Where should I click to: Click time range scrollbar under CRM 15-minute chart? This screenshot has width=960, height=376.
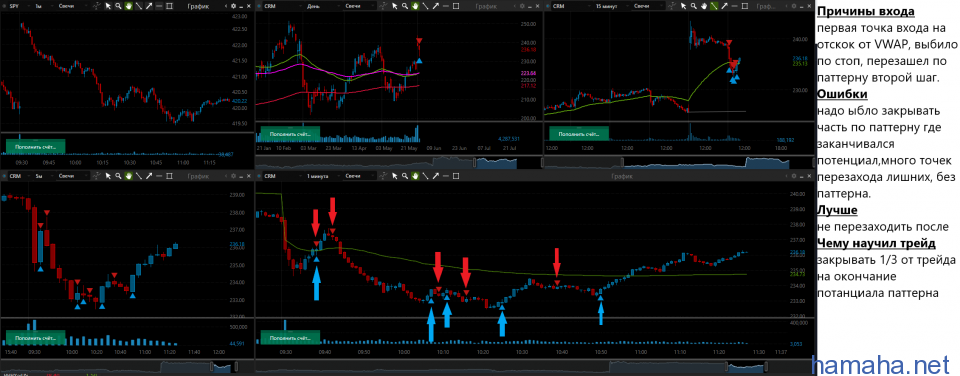(x=679, y=162)
